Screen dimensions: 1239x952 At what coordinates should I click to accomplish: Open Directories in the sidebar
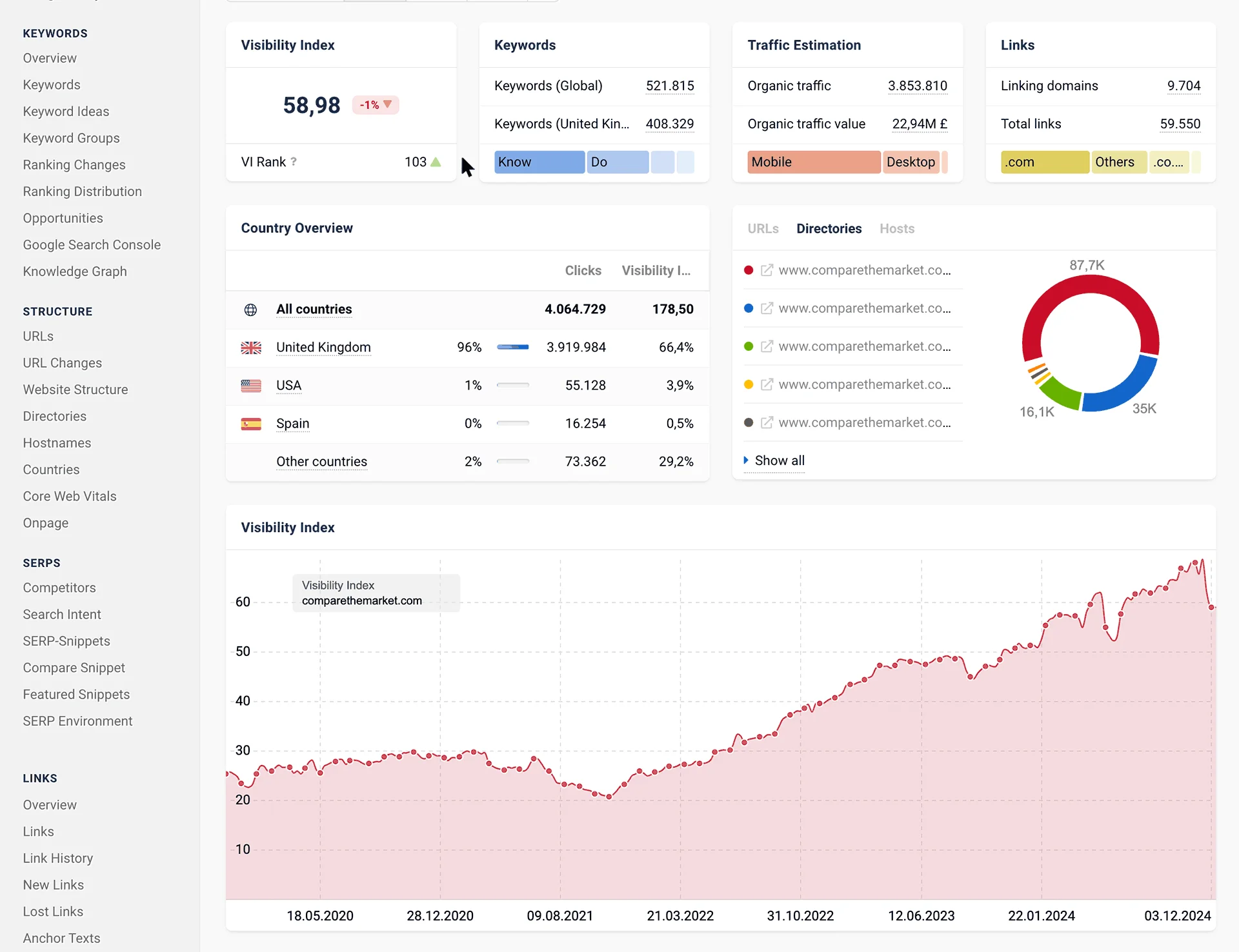[x=54, y=417]
